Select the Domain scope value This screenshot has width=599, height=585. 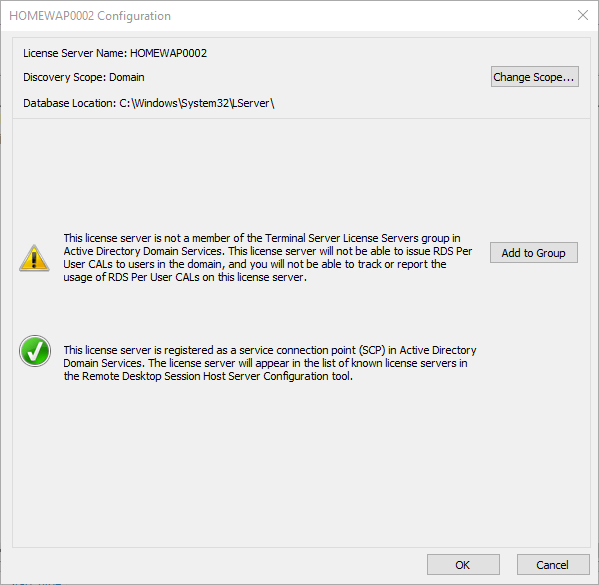127,77
